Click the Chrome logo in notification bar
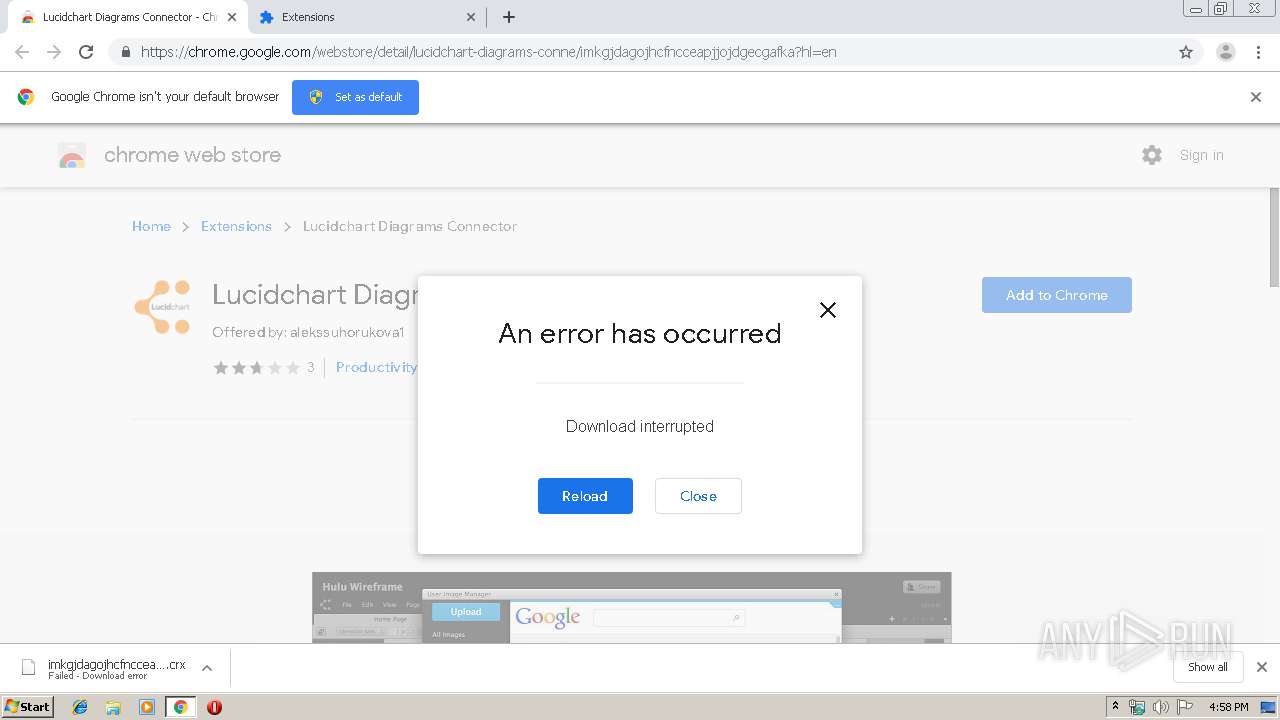Image resolution: width=1280 pixels, height=720 pixels. 26,97
